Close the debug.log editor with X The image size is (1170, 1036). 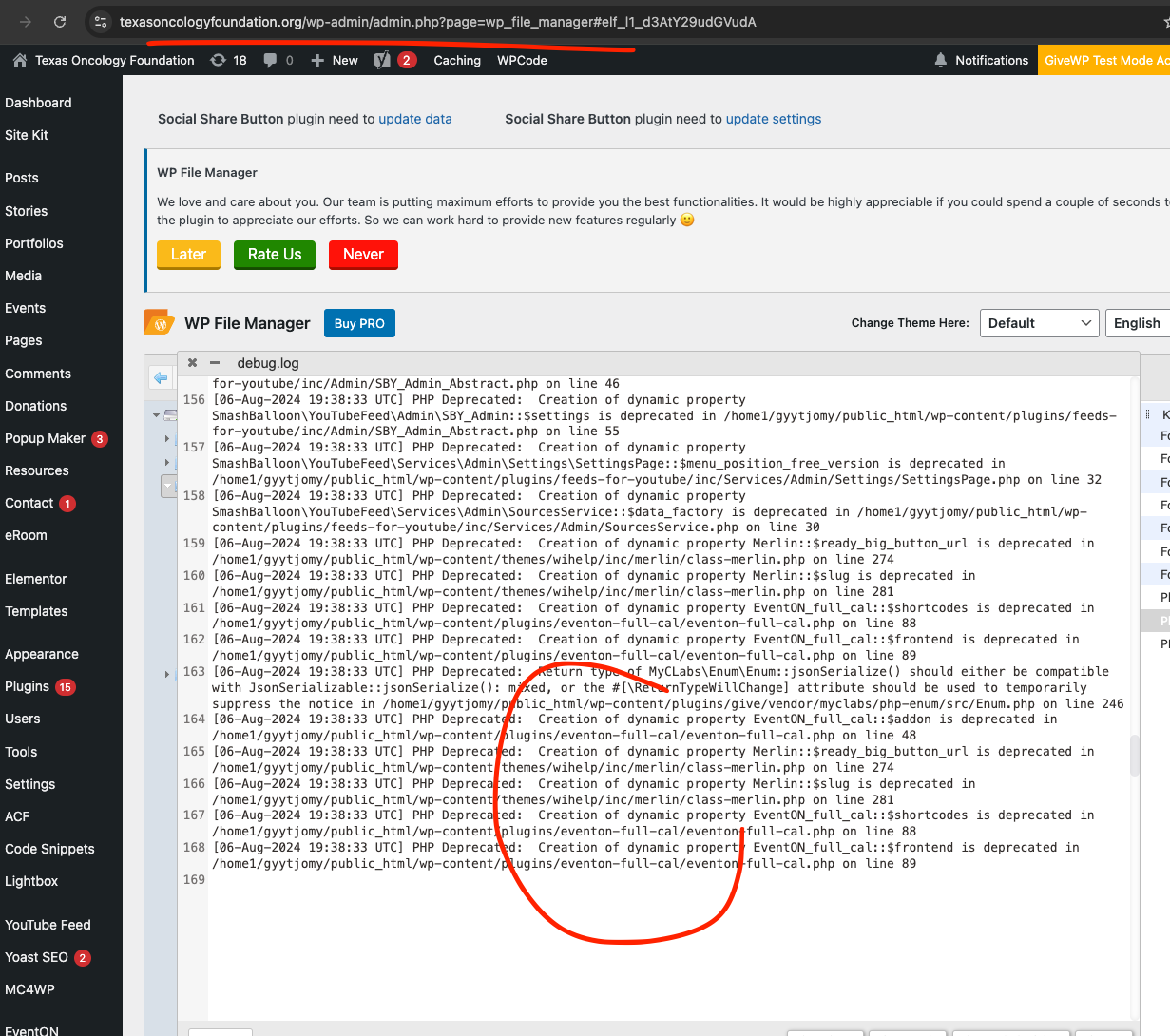pos(192,363)
